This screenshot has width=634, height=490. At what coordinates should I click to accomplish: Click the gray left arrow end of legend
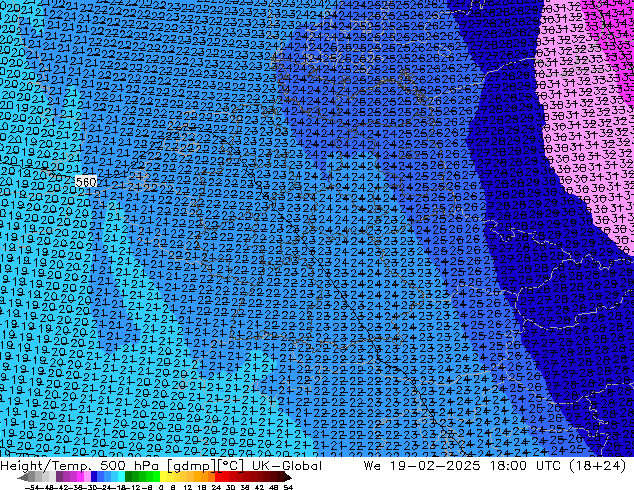(x=23, y=477)
